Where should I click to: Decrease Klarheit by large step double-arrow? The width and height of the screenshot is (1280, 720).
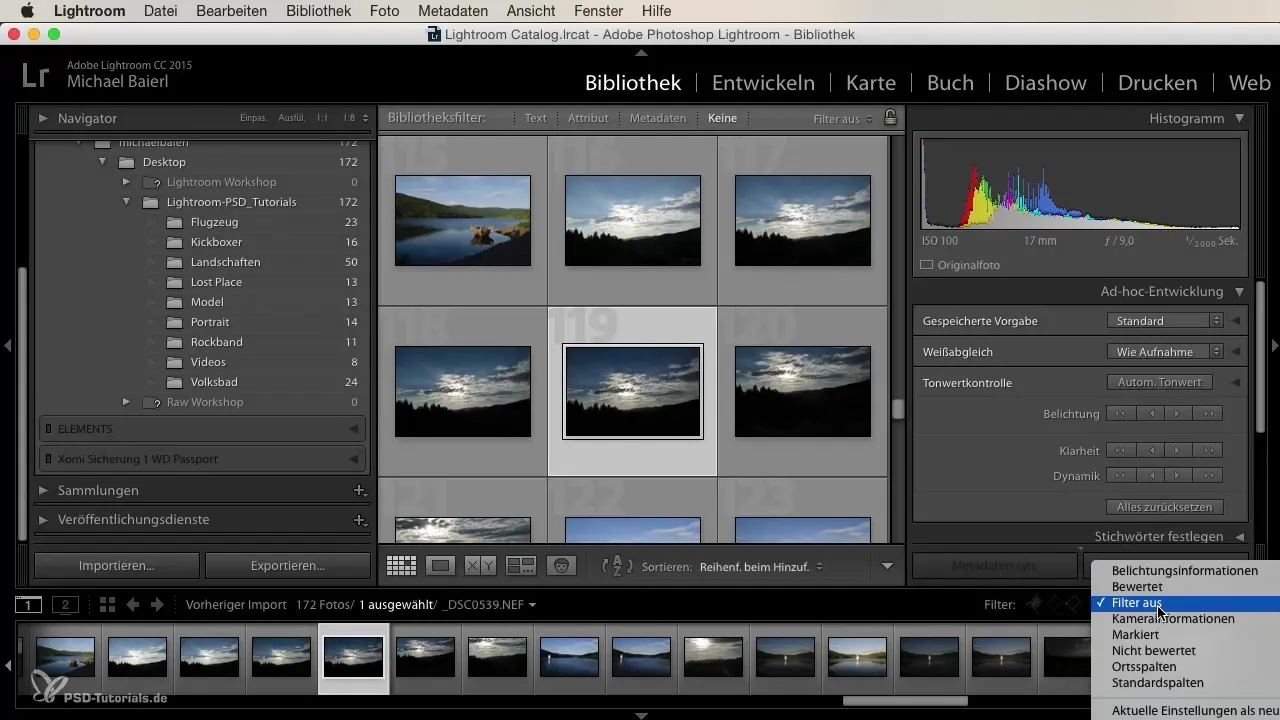coord(1121,450)
